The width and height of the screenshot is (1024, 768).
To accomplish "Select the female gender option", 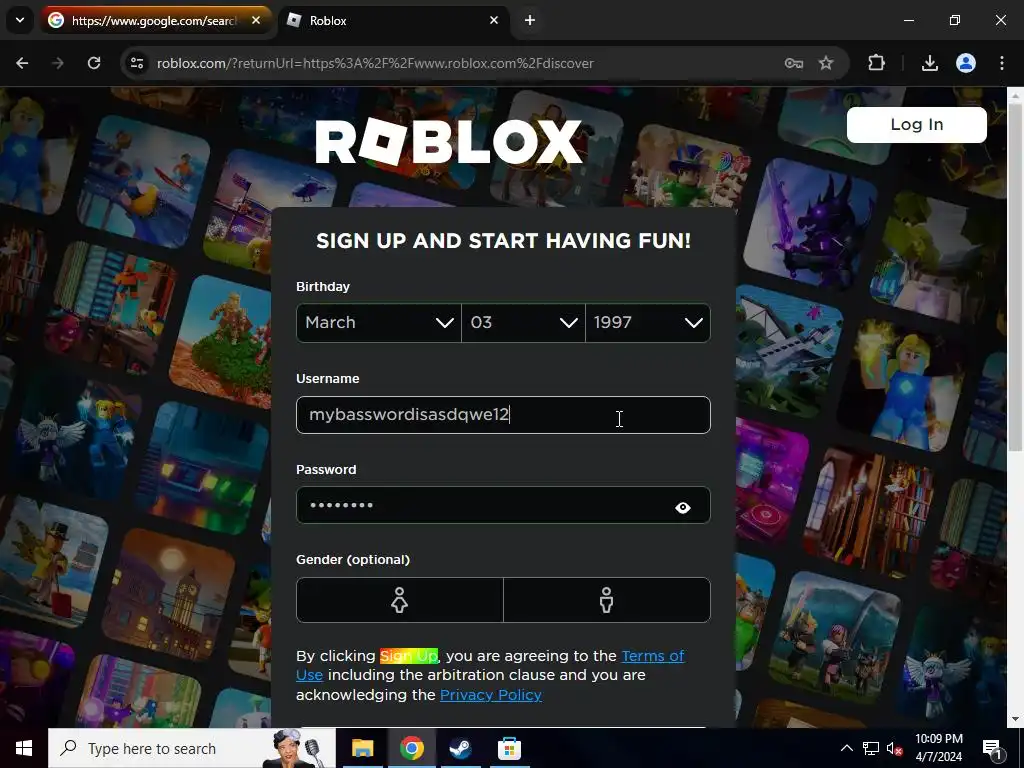I will click(x=400, y=600).
